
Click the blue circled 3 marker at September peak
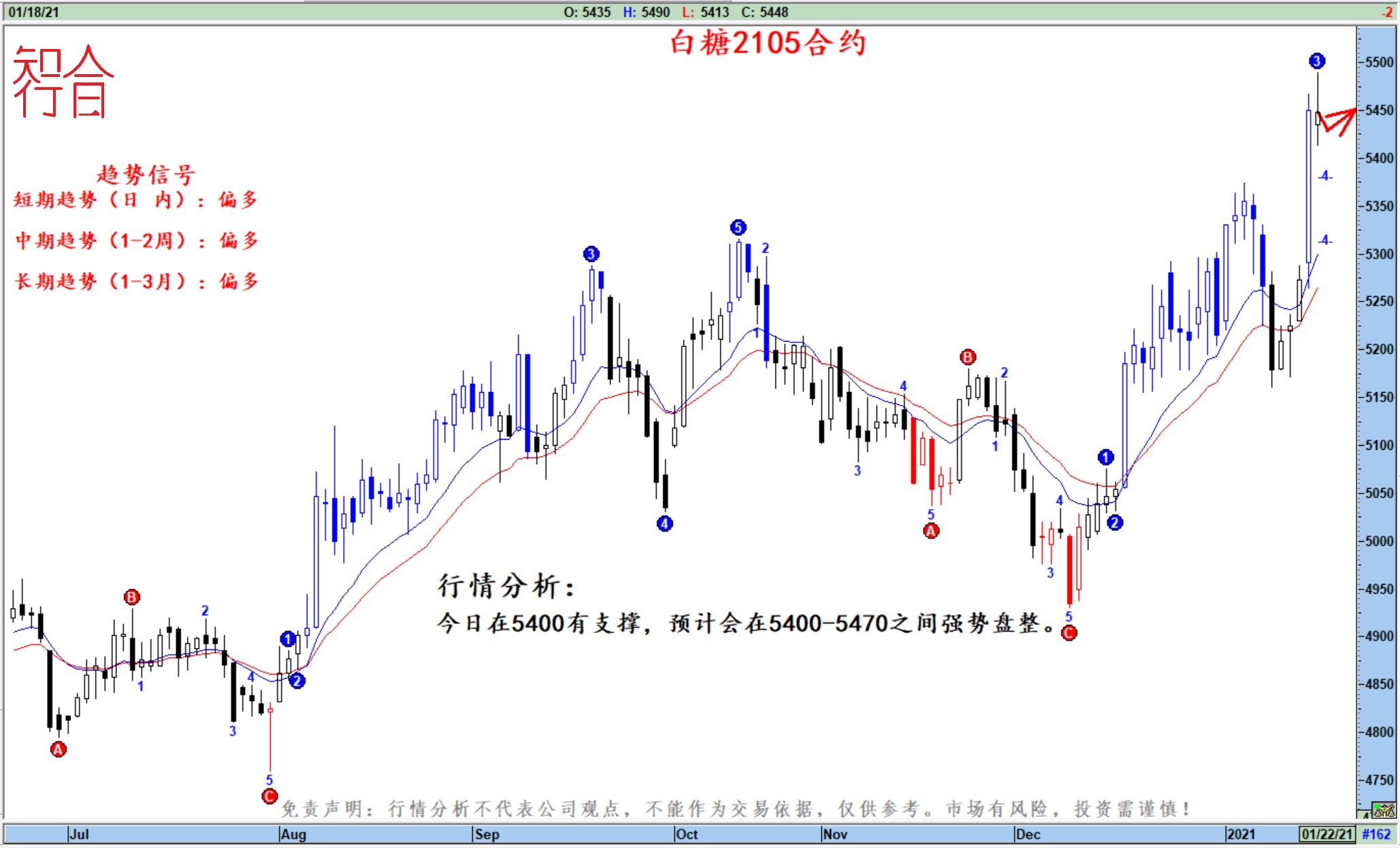tap(591, 254)
